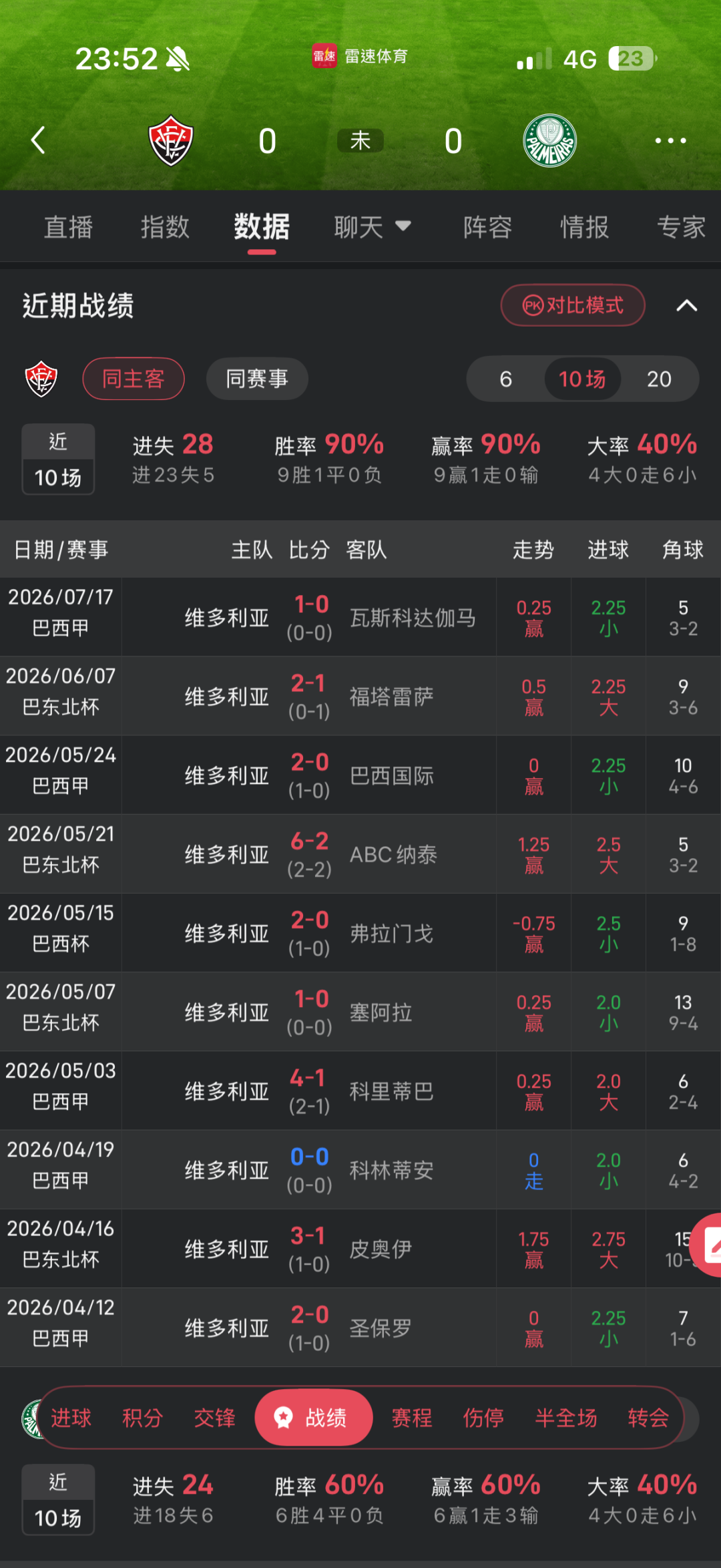Open the 聊天 dropdown arrow
The width and height of the screenshot is (721, 1568).
pos(403,226)
